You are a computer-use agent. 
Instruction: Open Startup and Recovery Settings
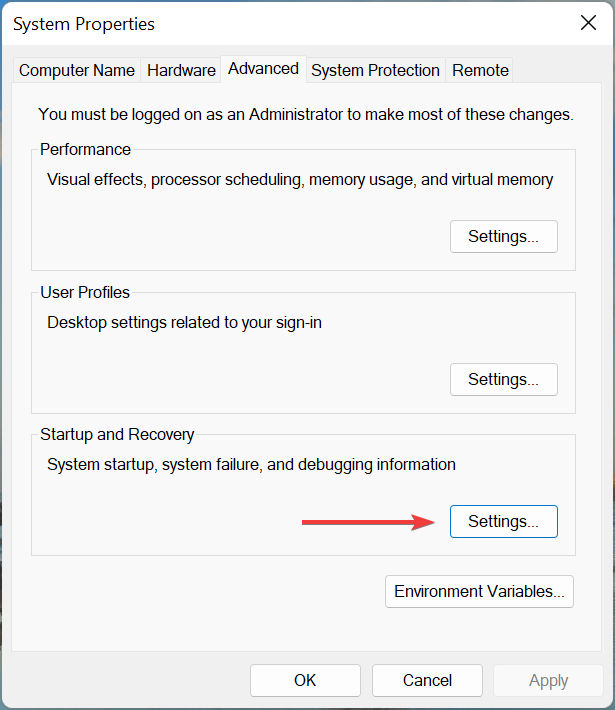click(x=503, y=522)
